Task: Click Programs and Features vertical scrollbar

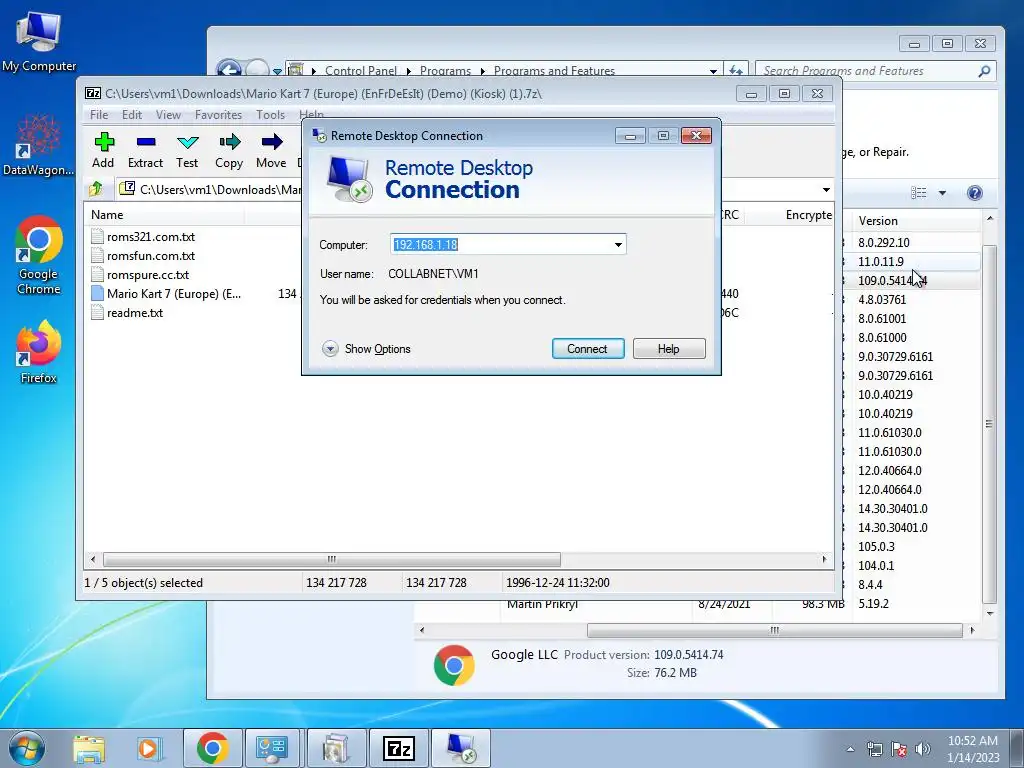Action: [x=989, y=424]
